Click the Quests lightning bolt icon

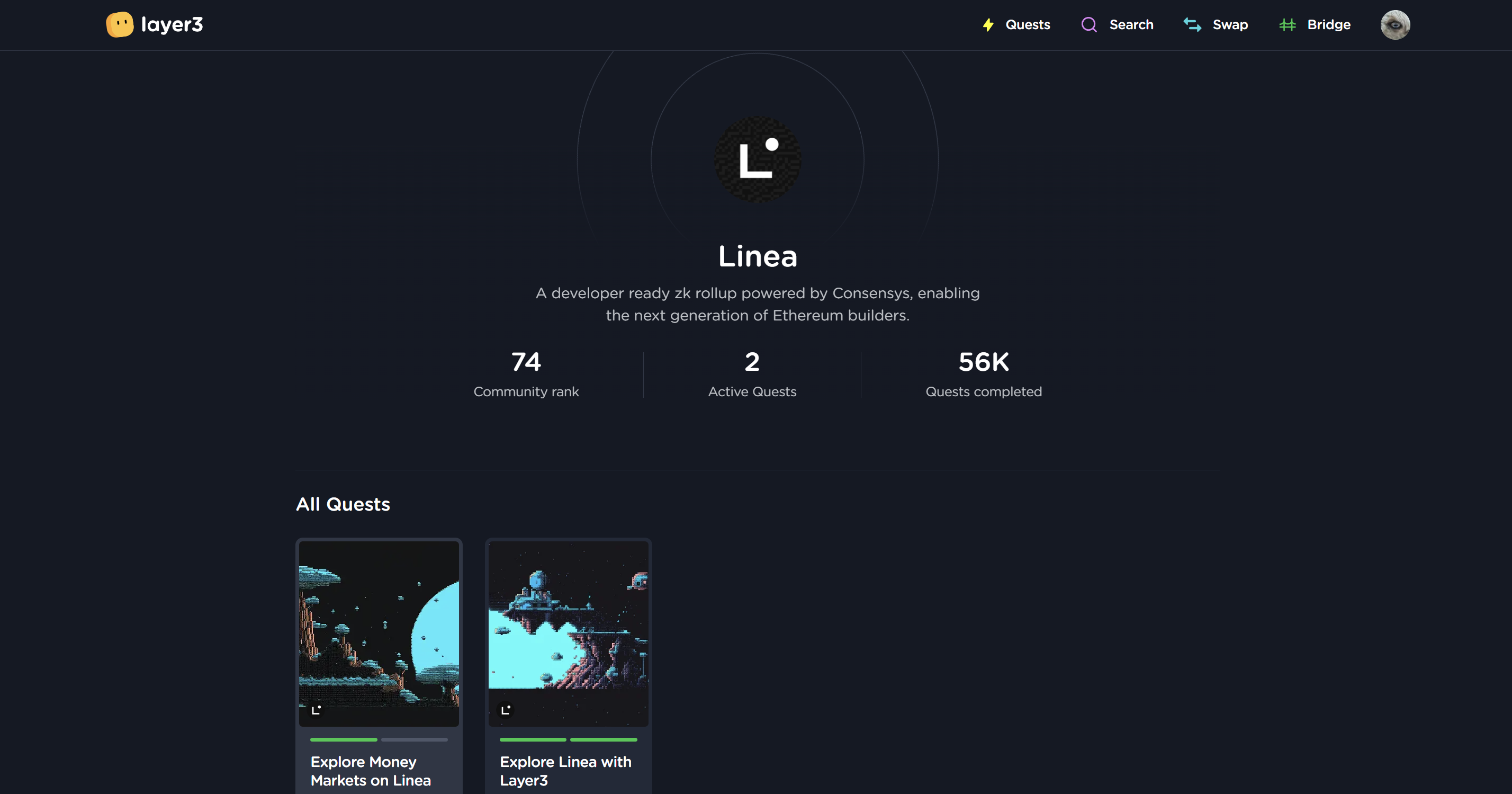pos(988,25)
